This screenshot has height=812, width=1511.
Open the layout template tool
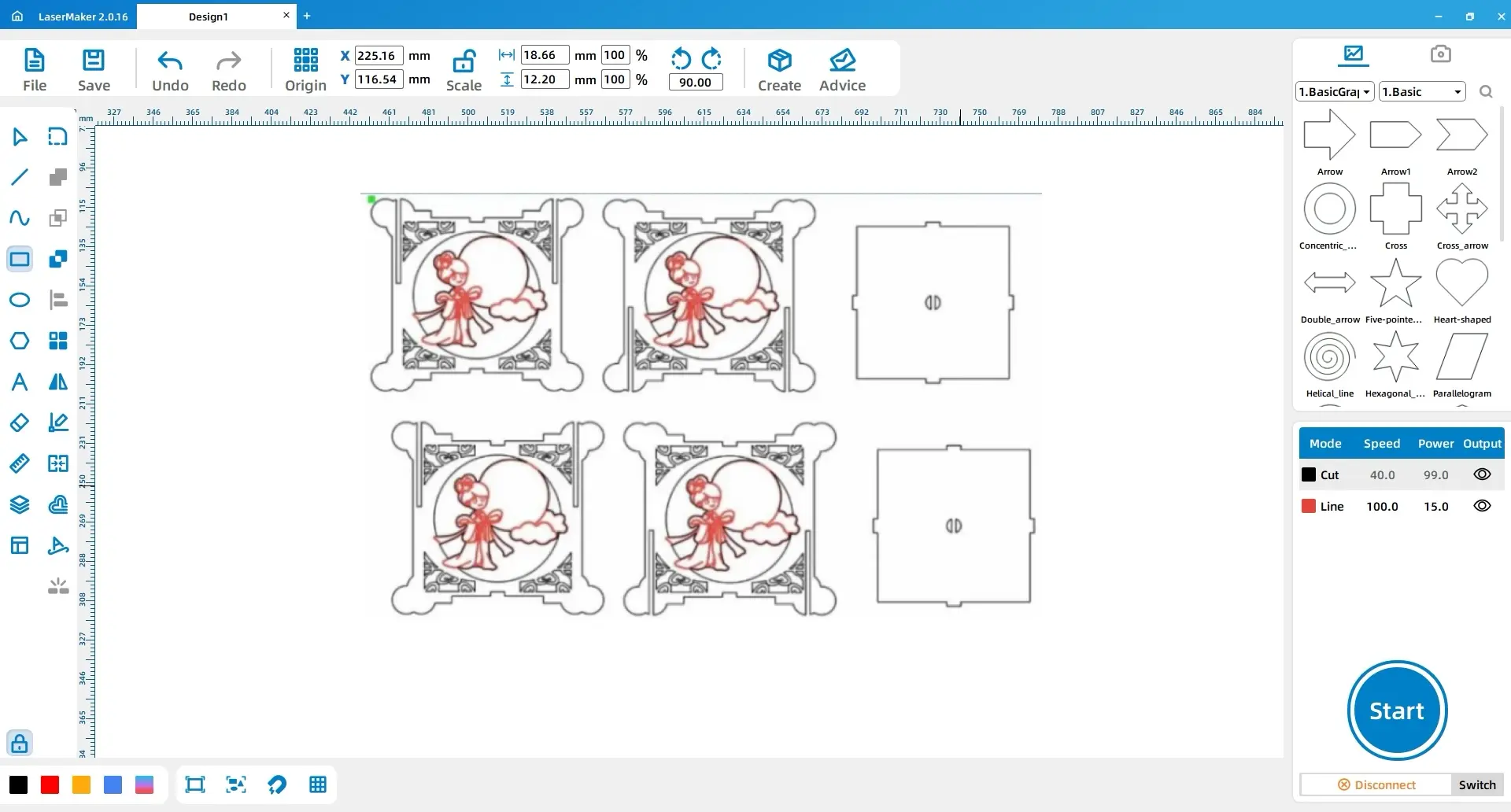20,545
